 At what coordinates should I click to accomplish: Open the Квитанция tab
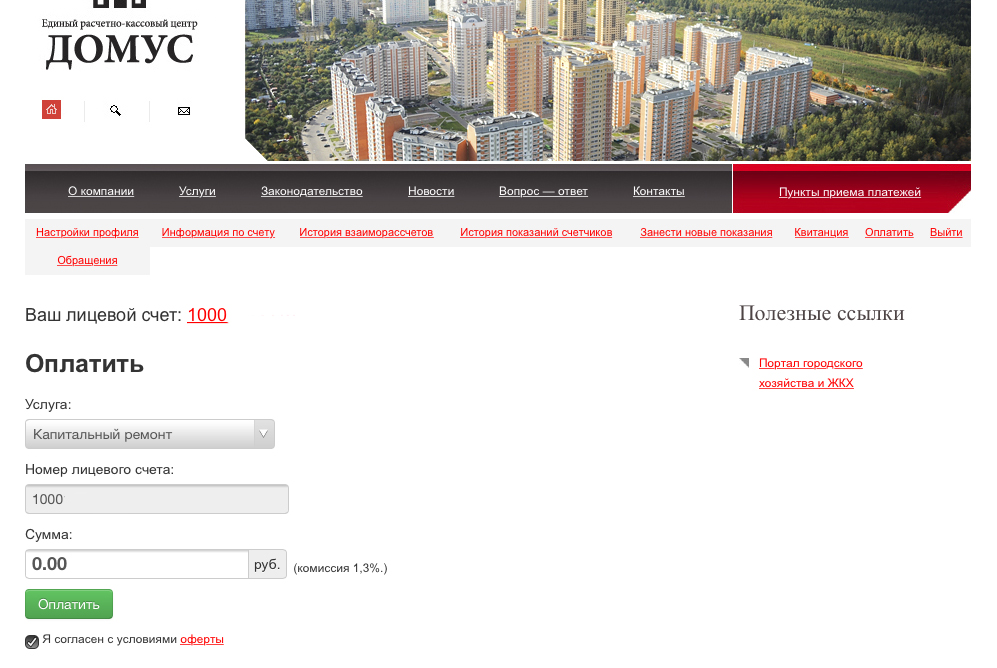coord(821,233)
